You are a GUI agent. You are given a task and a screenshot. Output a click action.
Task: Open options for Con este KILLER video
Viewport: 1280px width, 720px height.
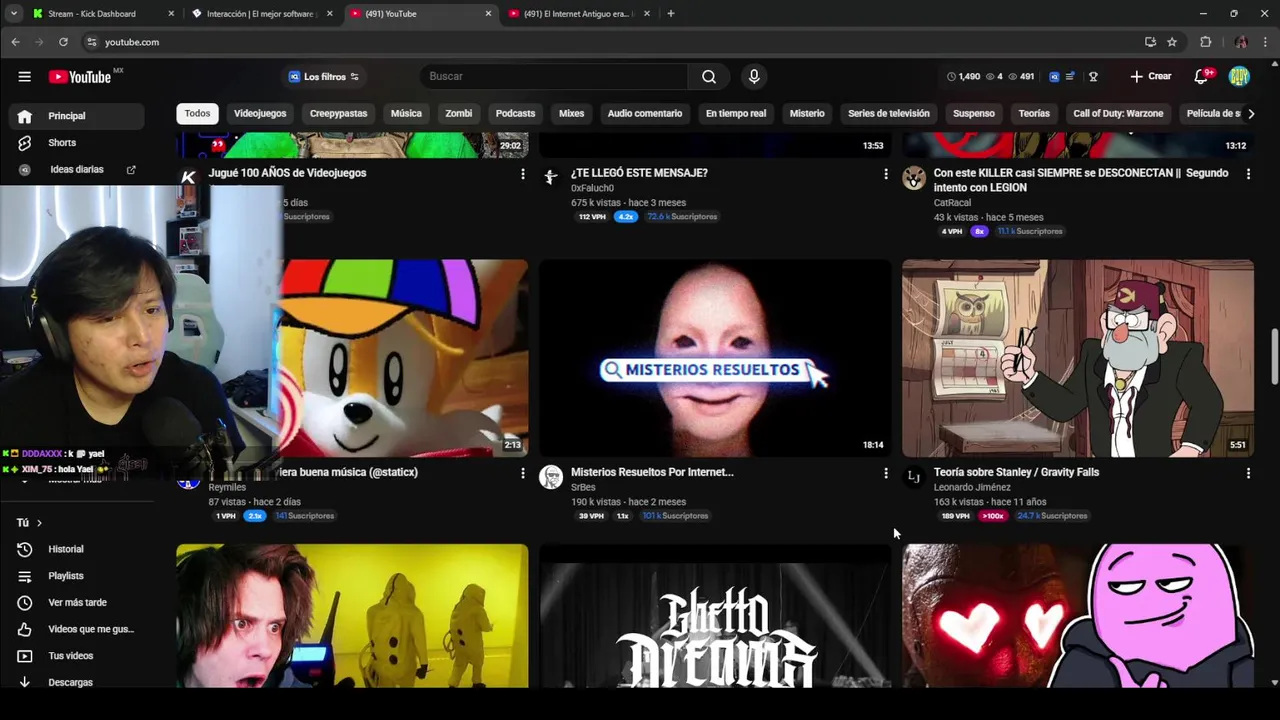tap(1248, 174)
